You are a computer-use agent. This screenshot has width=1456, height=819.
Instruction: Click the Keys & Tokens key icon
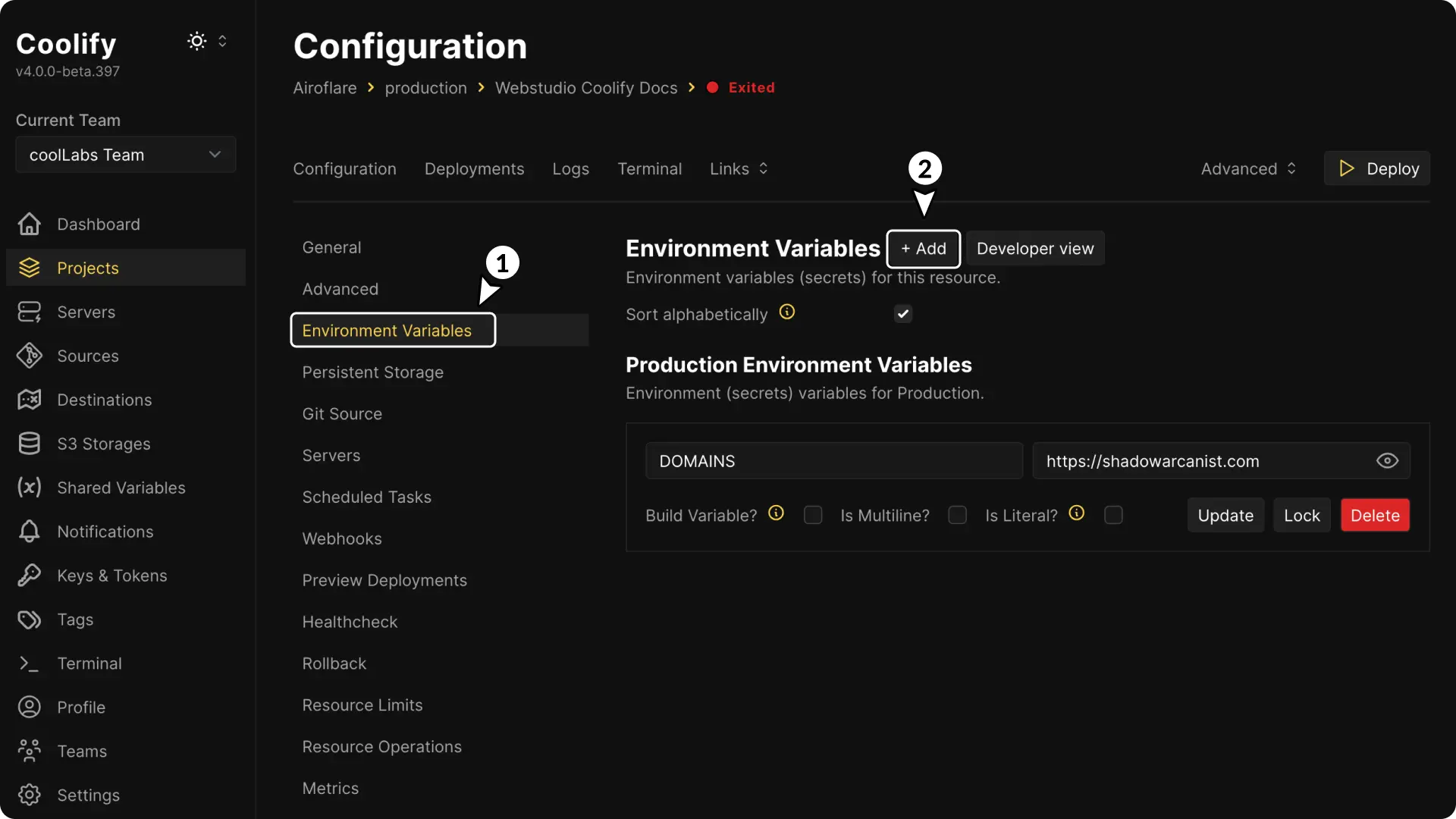click(29, 576)
